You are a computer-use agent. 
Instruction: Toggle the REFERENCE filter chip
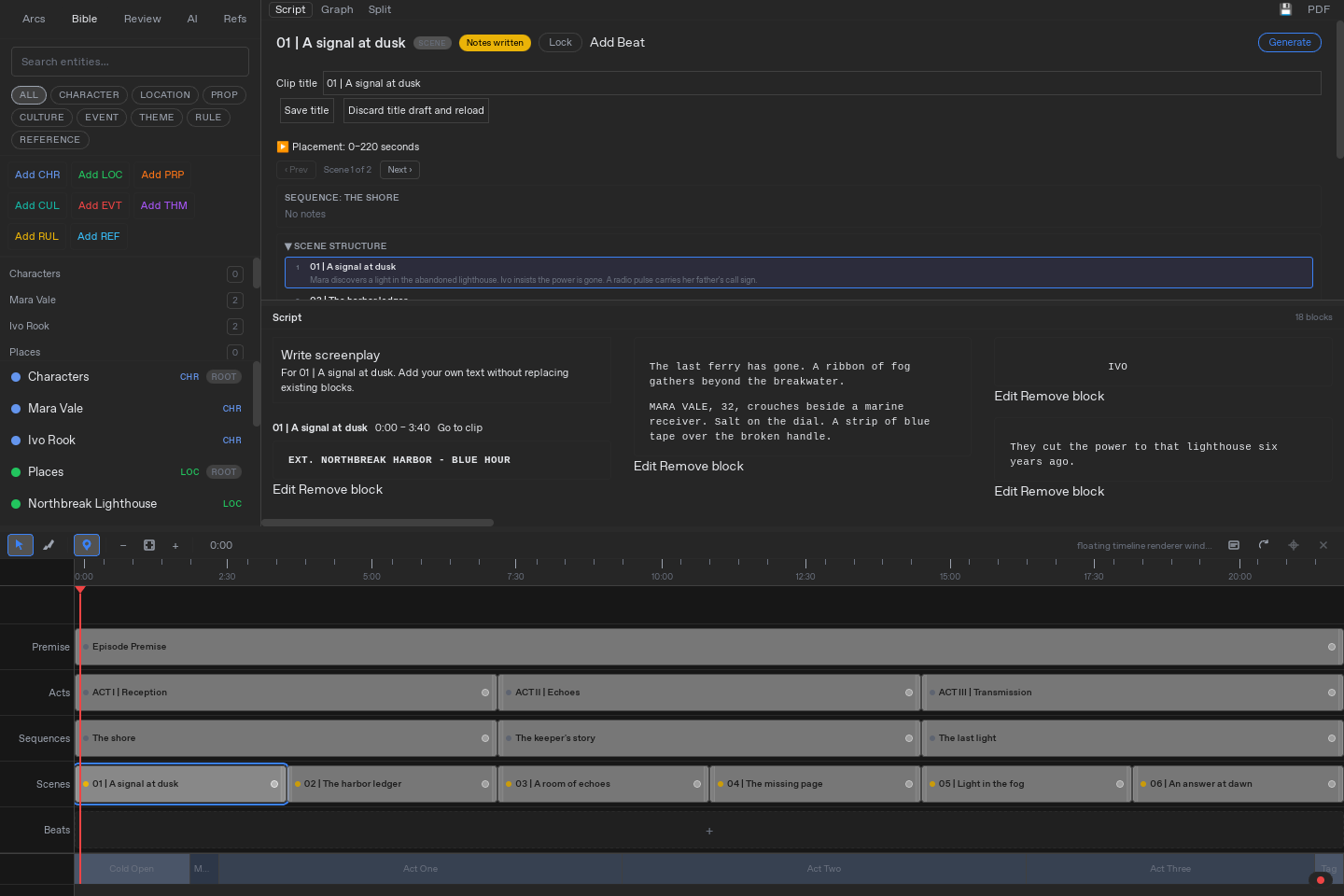click(50, 140)
